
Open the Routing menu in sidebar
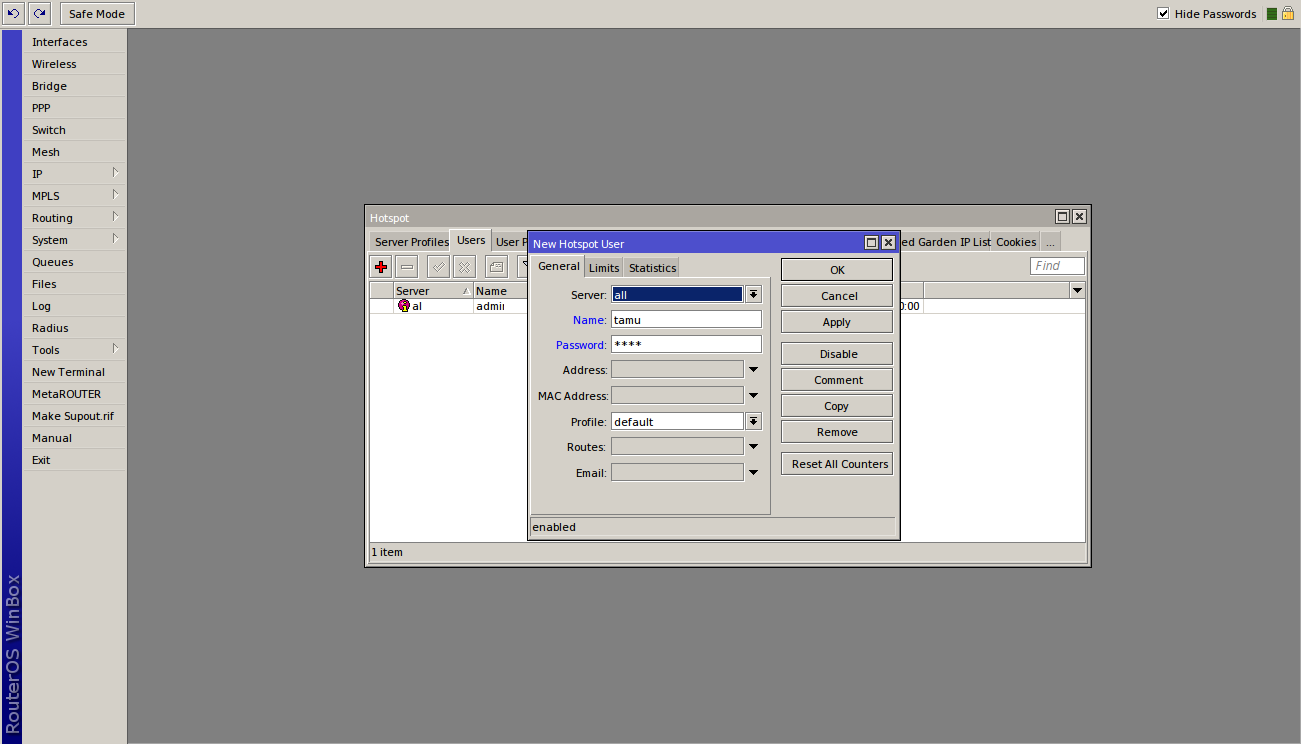point(52,218)
